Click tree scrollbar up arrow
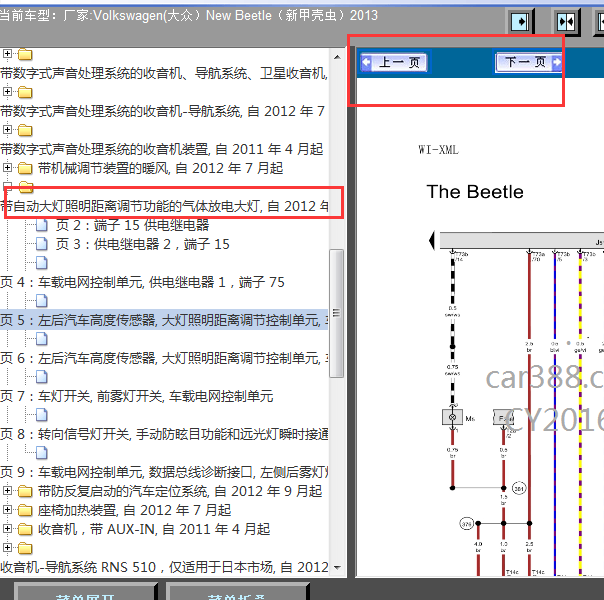604x600 pixels. tap(337, 57)
